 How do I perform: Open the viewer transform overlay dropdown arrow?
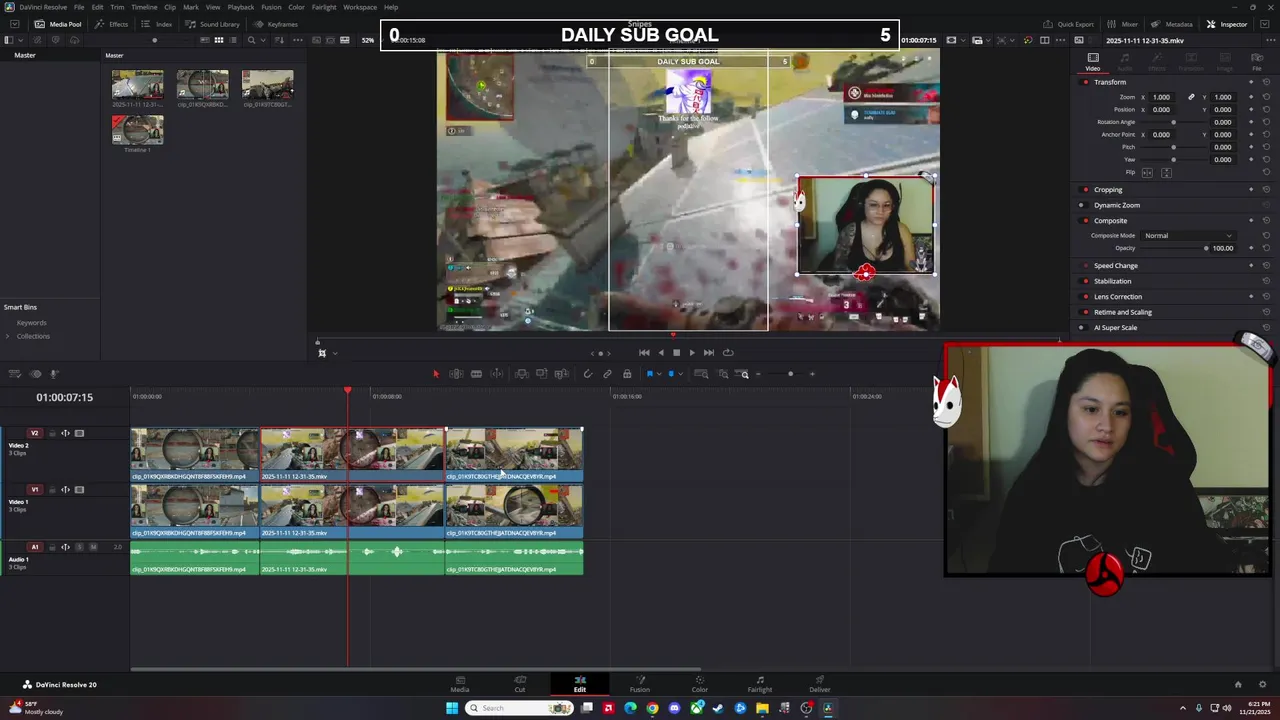click(334, 352)
